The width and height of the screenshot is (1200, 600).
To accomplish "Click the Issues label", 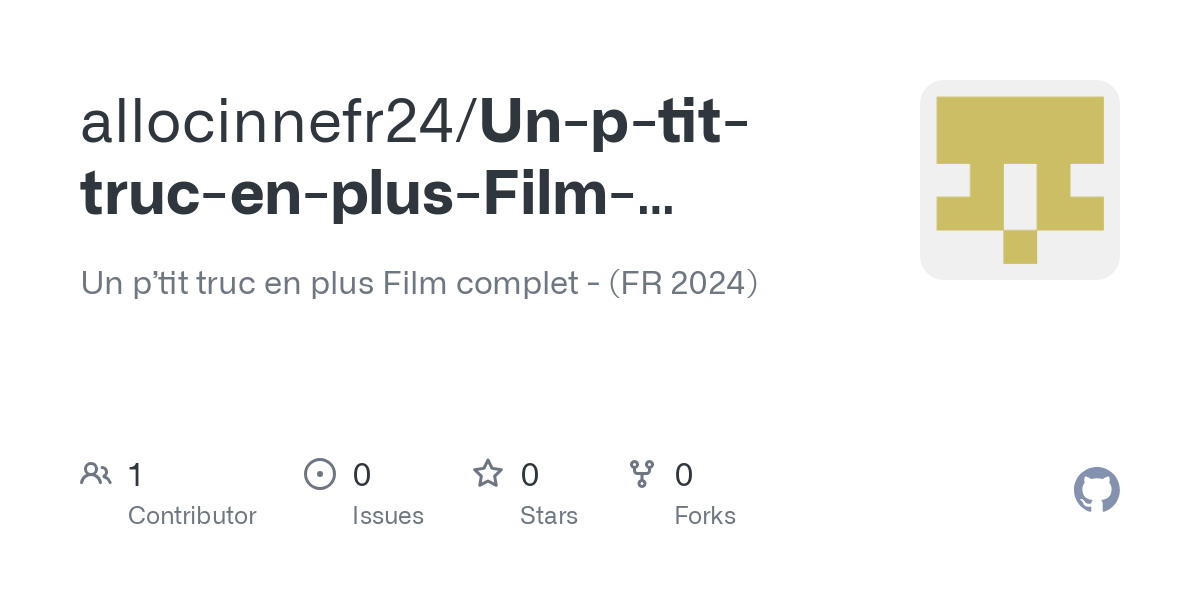I will [388, 516].
